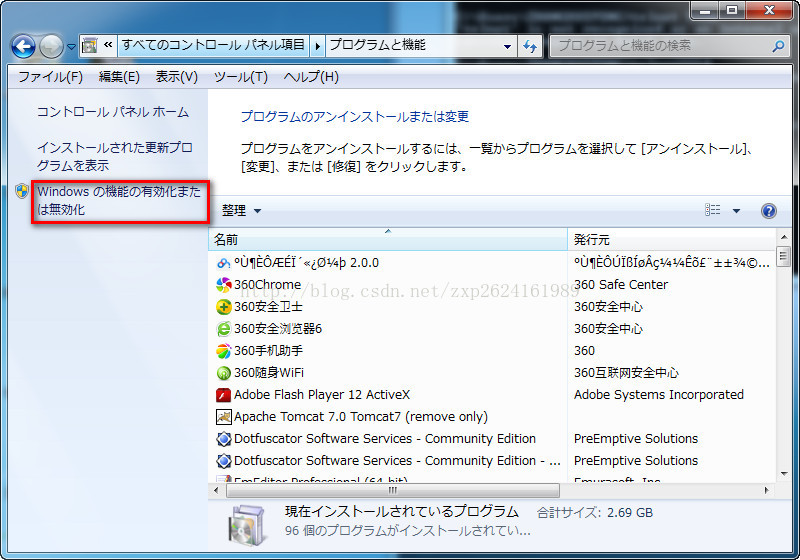
Task: Open インストールされた更新プログラムを表示 link
Action: [115, 157]
